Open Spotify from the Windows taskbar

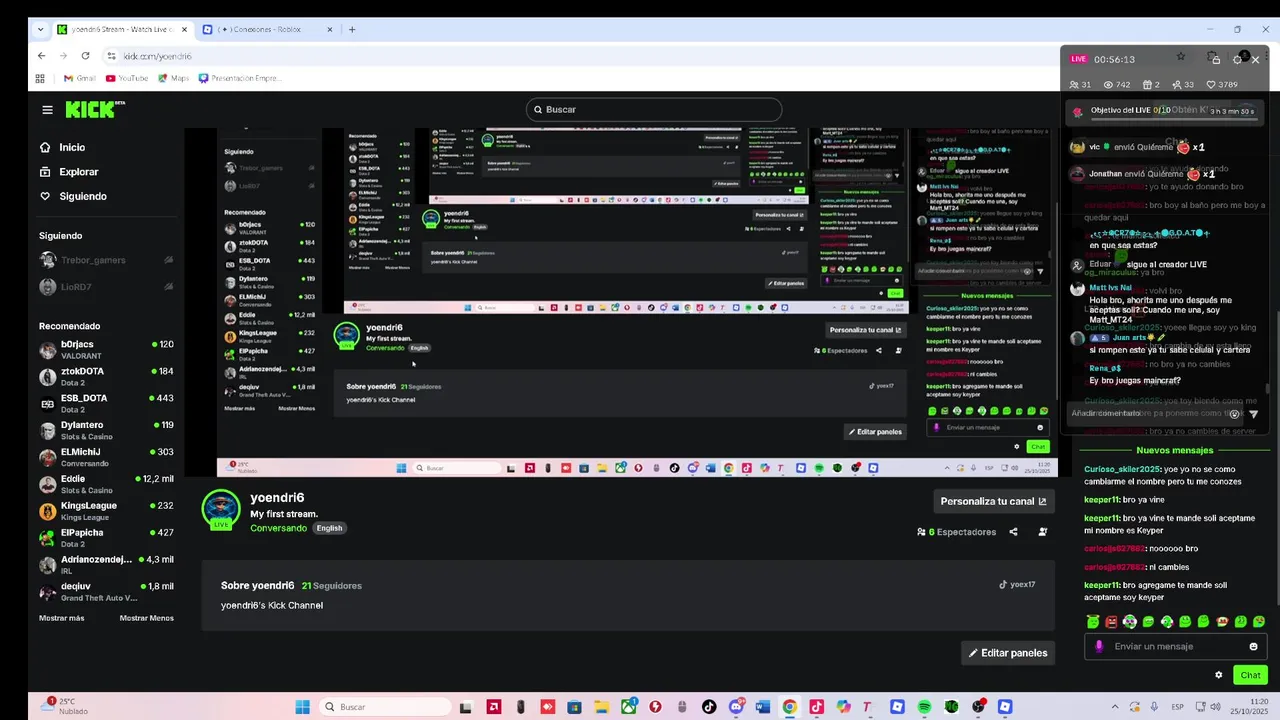[x=924, y=707]
